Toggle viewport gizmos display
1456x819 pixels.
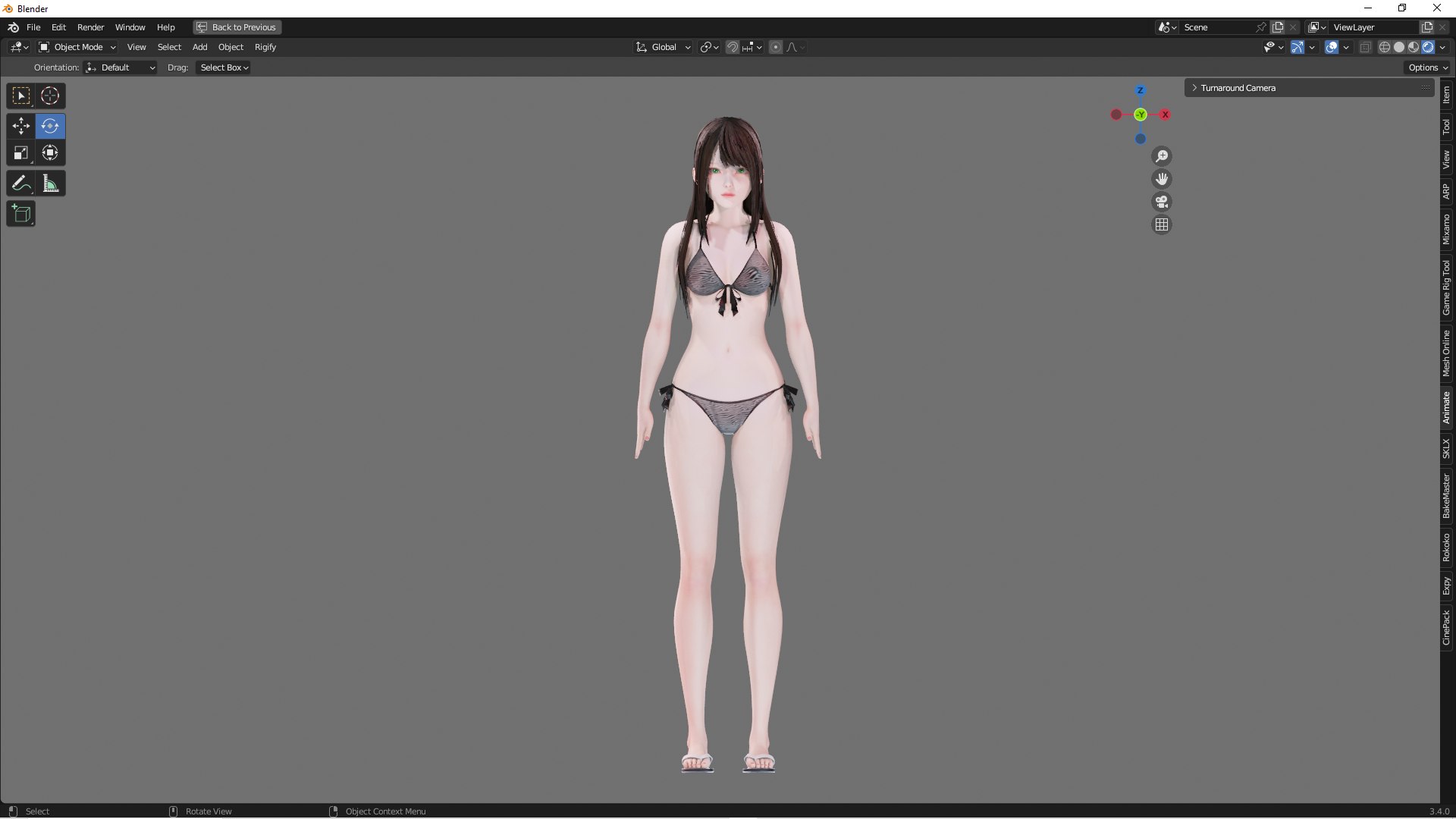(1298, 47)
